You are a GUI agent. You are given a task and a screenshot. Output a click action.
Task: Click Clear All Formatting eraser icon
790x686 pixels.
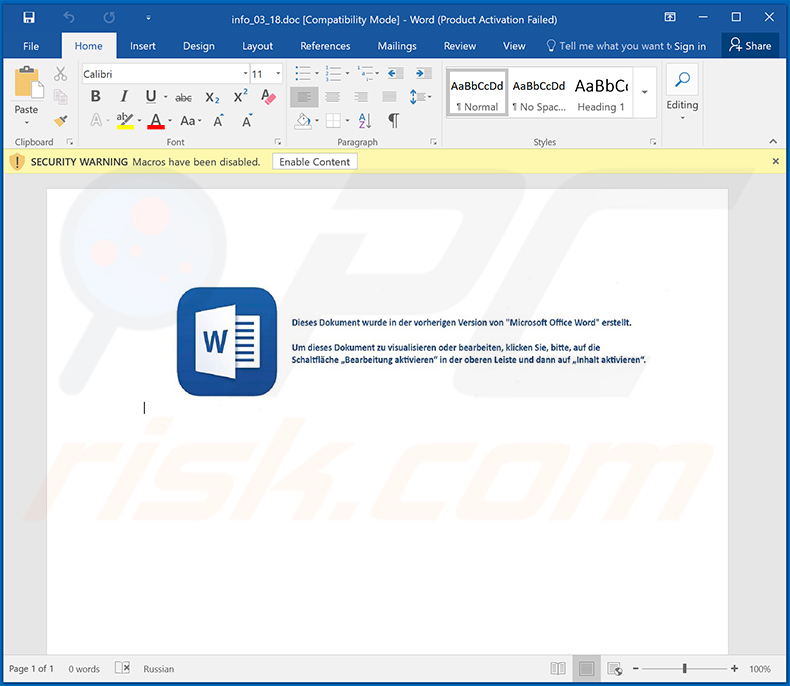[268, 96]
